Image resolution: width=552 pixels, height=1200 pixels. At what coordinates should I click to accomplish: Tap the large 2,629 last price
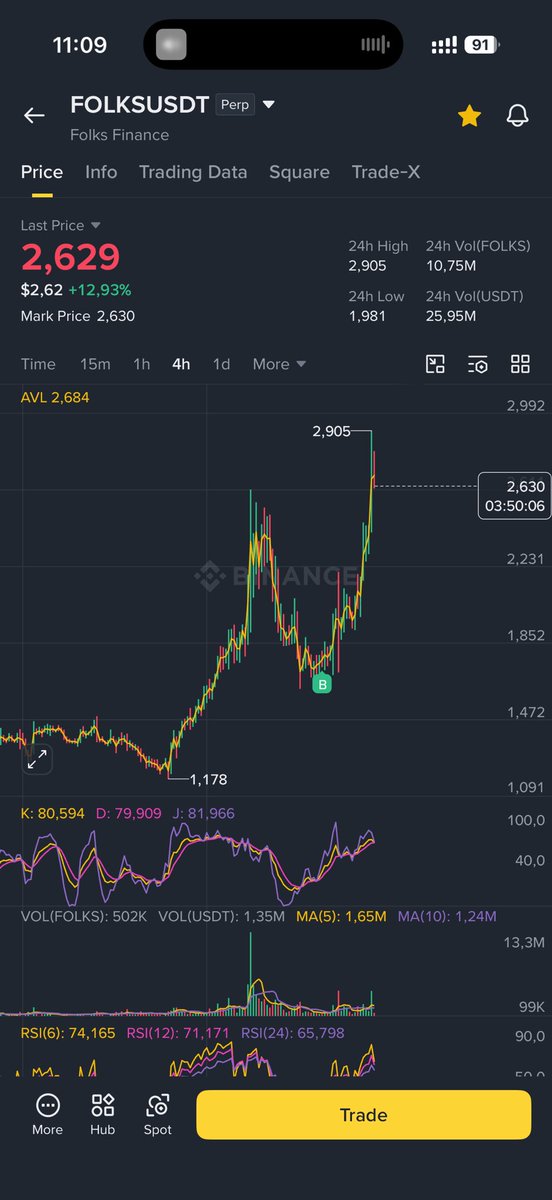(x=70, y=257)
